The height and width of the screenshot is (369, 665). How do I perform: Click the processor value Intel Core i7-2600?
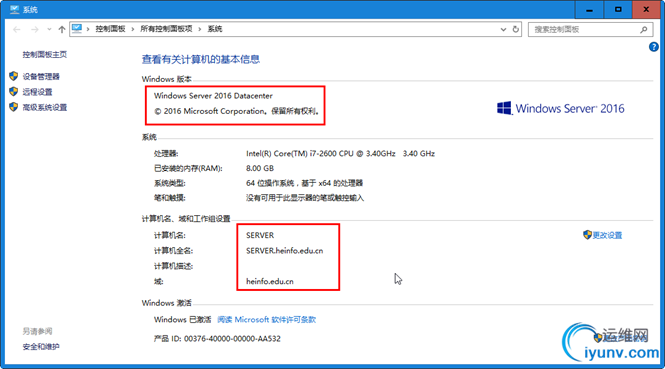340,154
